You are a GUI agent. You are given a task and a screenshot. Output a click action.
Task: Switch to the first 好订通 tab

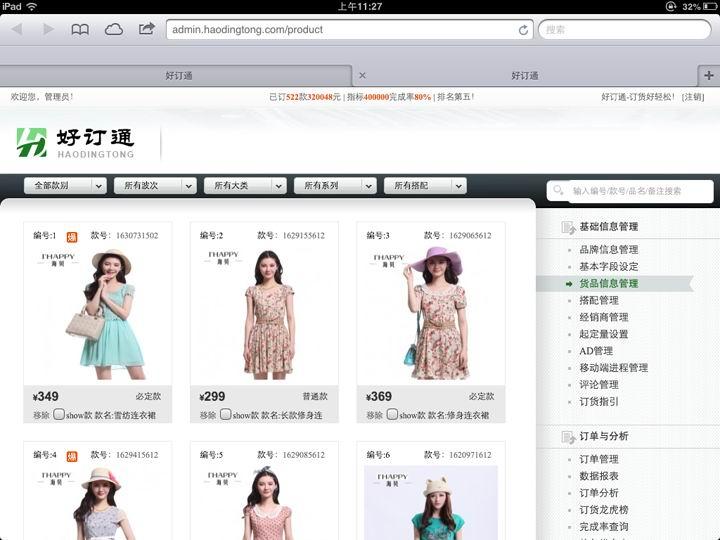(178, 76)
